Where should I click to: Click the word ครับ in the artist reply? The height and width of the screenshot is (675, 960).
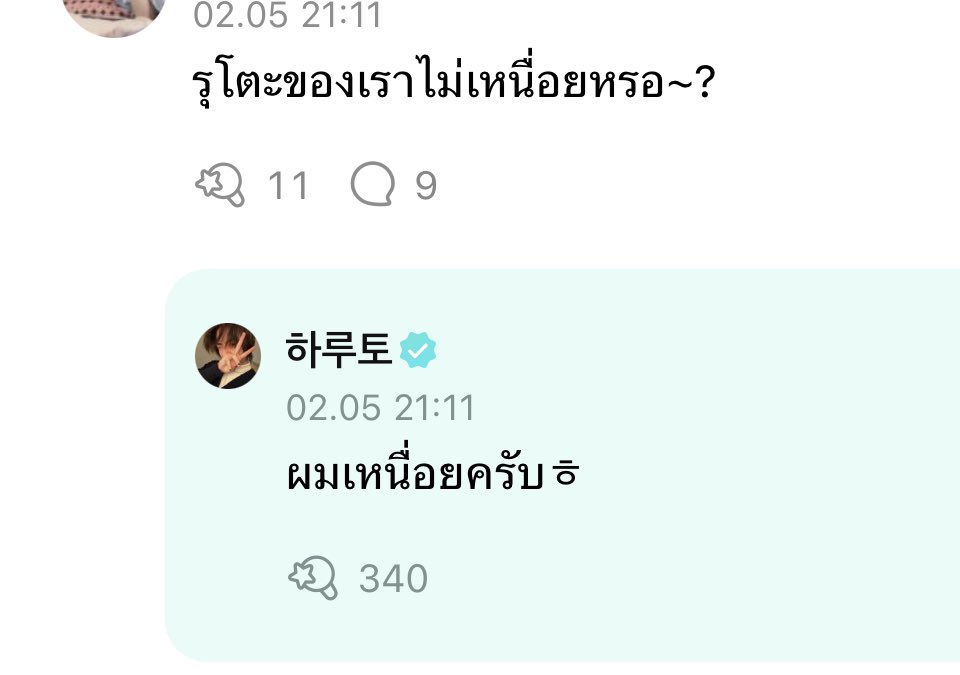pyautogui.click(x=505, y=473)
